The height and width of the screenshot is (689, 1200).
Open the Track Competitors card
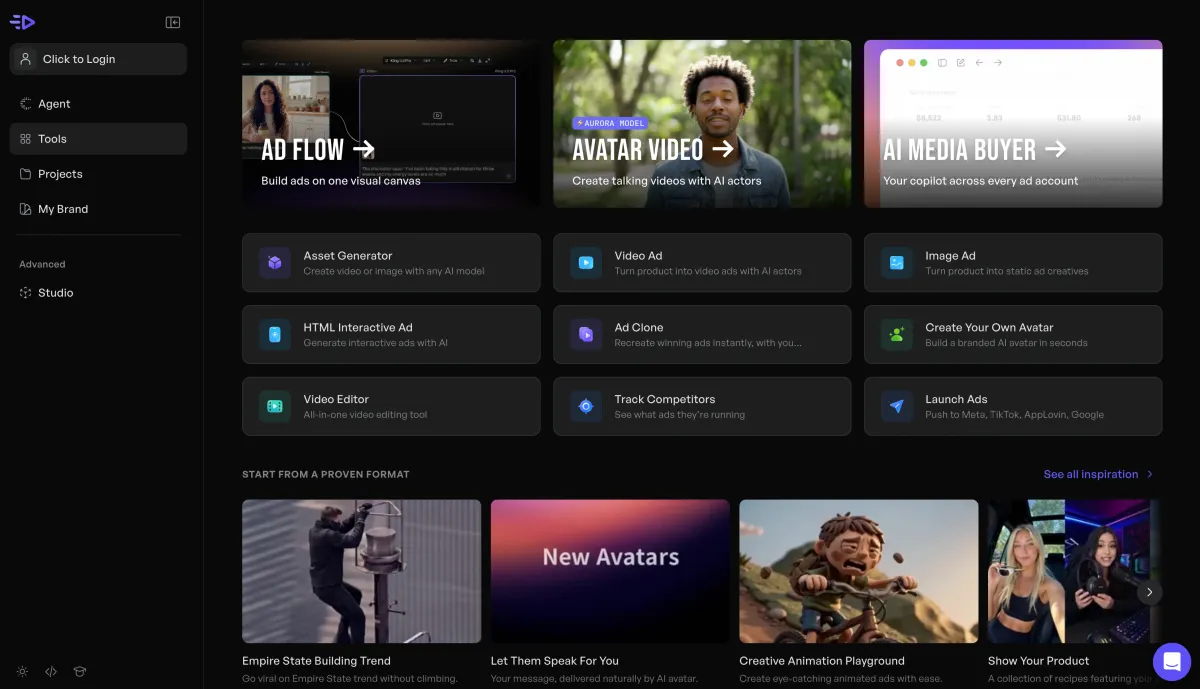[x=702, y=406]
